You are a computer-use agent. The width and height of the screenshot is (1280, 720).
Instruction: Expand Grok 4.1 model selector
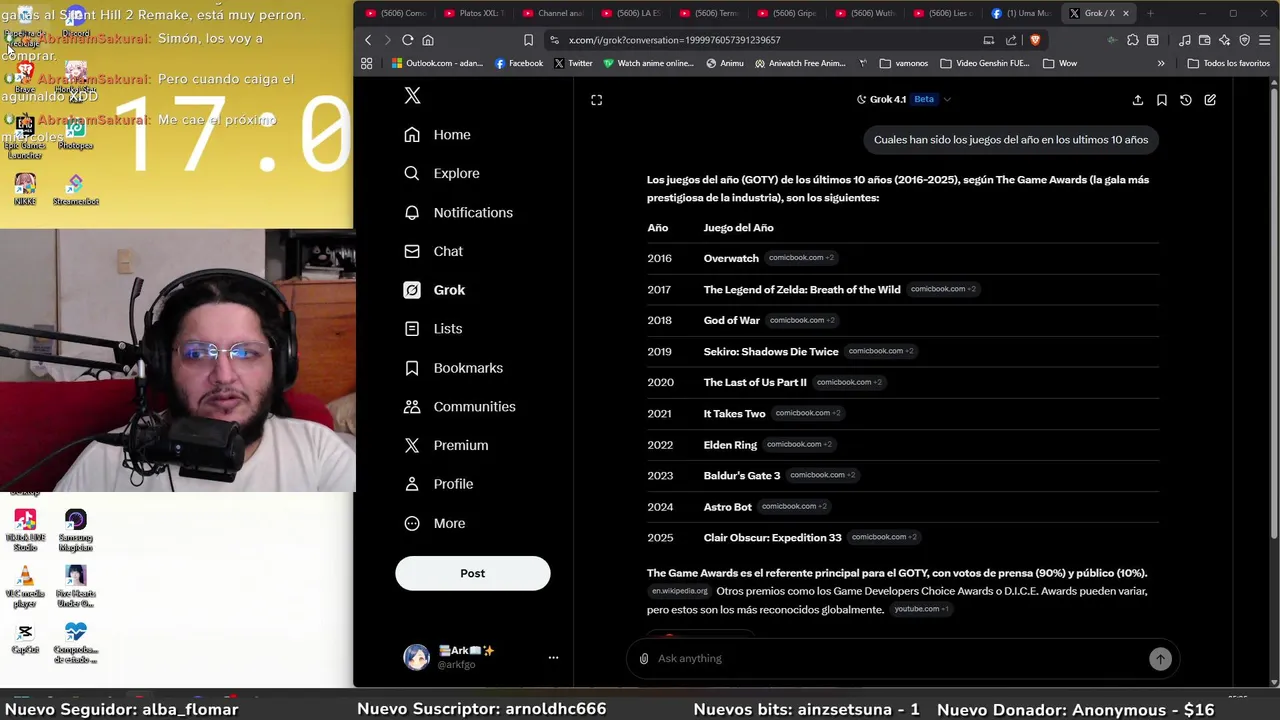tap(904, 100)
